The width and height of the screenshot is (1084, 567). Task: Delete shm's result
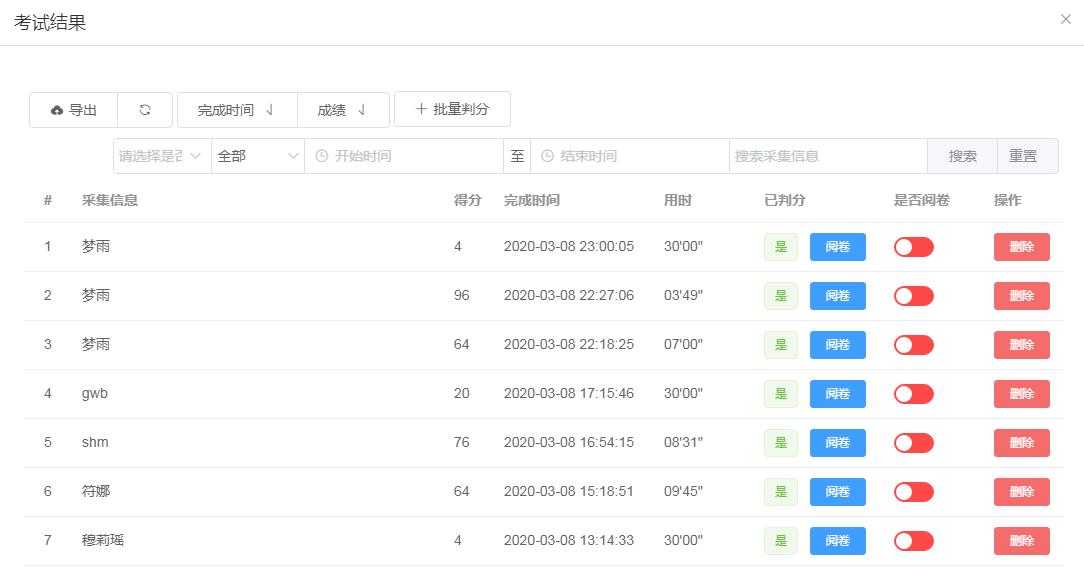(x=1022, y=443)
